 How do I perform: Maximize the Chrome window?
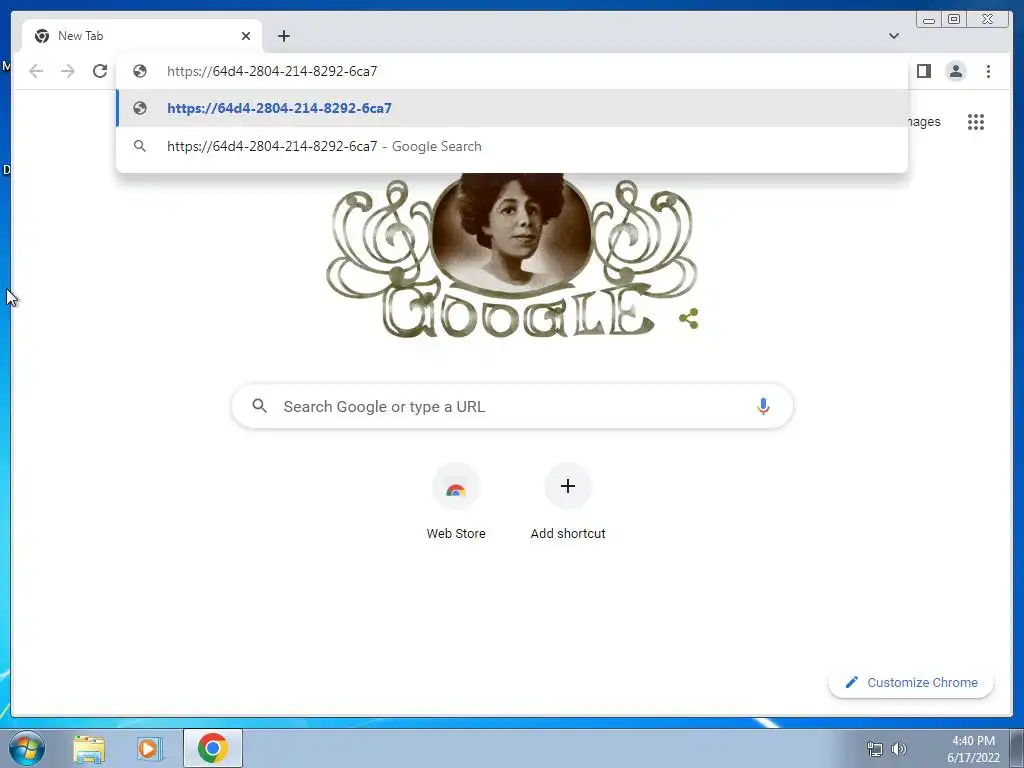click(x=954, y=20)
